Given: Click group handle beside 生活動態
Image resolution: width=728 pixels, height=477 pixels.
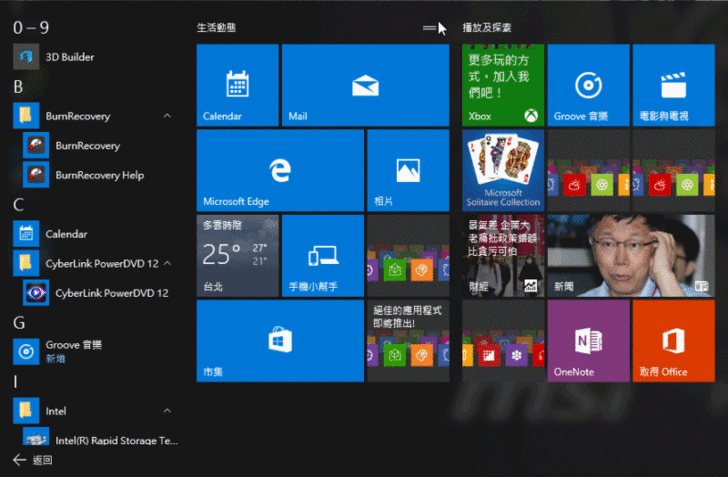Looking at the screenshot, I should tap(429, 28).
